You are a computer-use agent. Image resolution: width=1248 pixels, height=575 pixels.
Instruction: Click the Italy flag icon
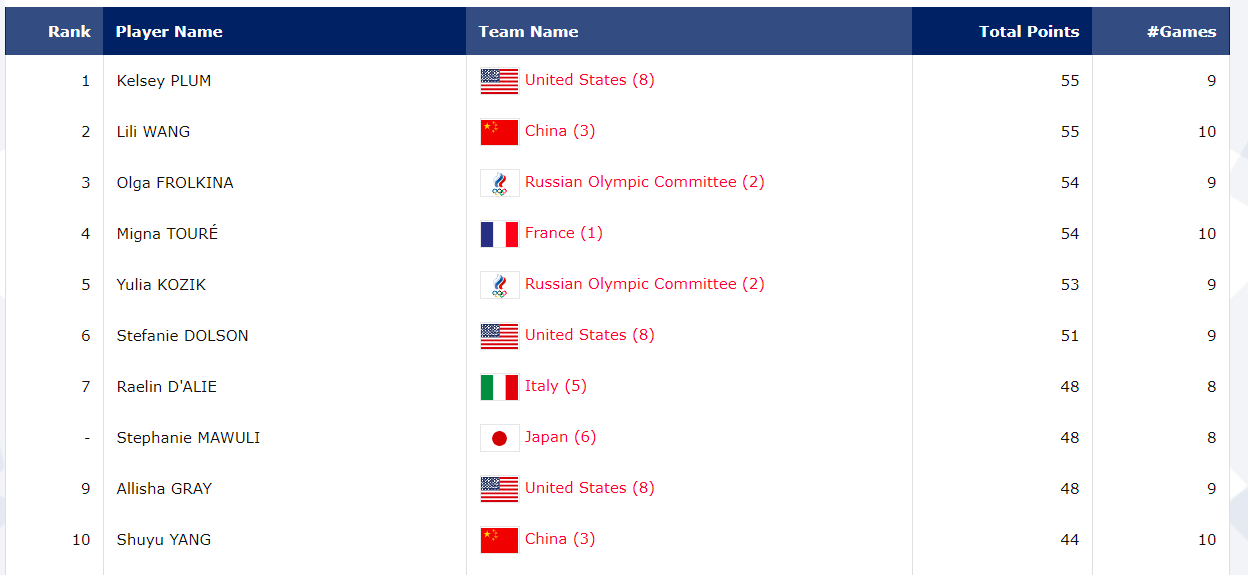(x=499, y=387)
